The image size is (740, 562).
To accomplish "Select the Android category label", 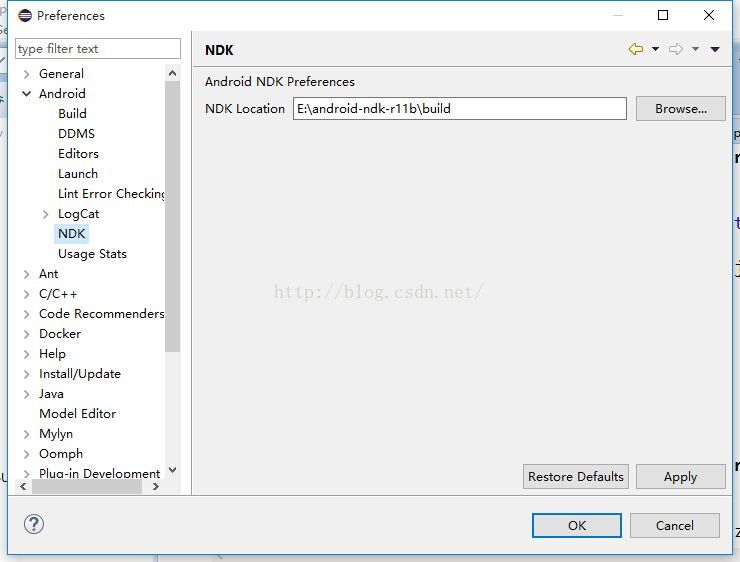I will tap(62, 93).
